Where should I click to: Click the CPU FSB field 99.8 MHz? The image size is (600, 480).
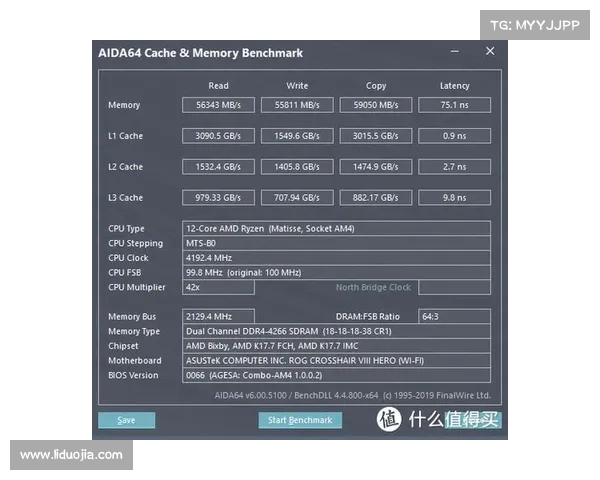tap(336, 273)
